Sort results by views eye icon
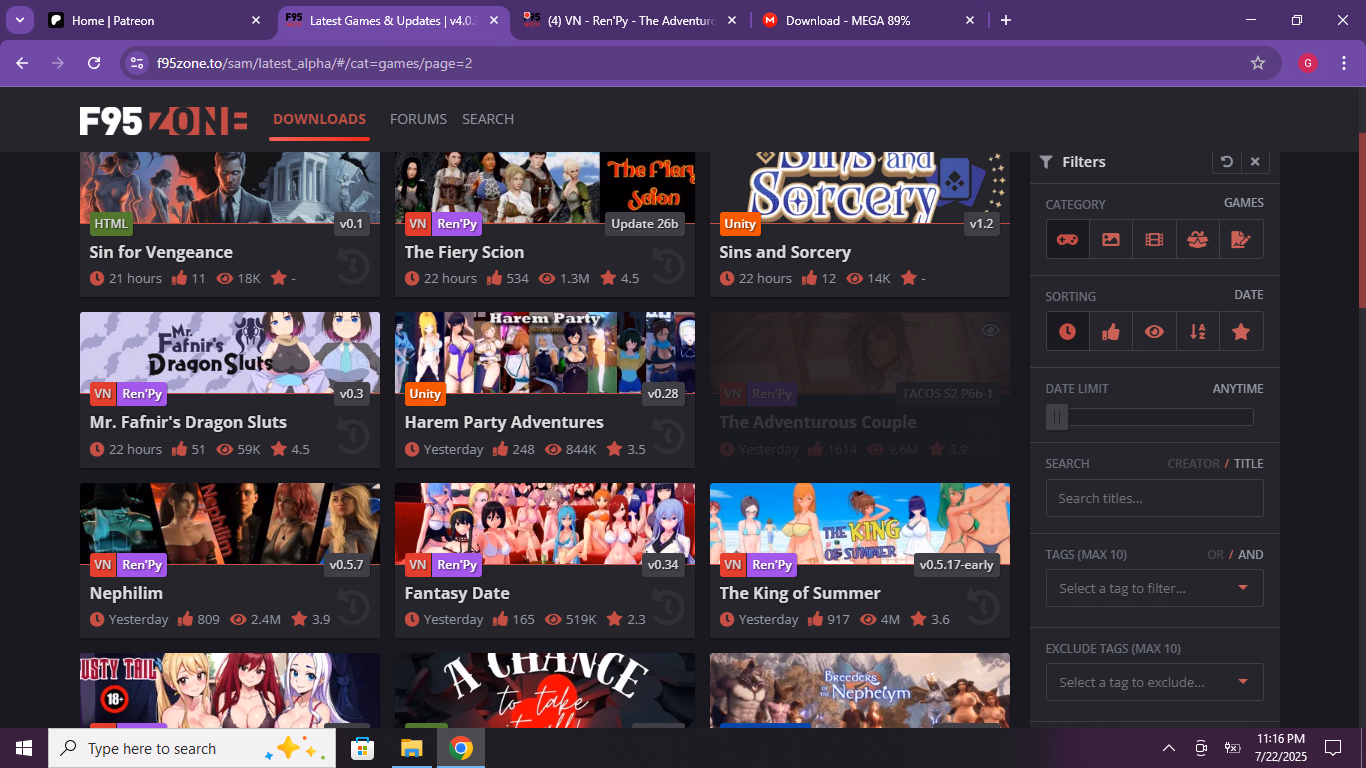 (1155, 332)
